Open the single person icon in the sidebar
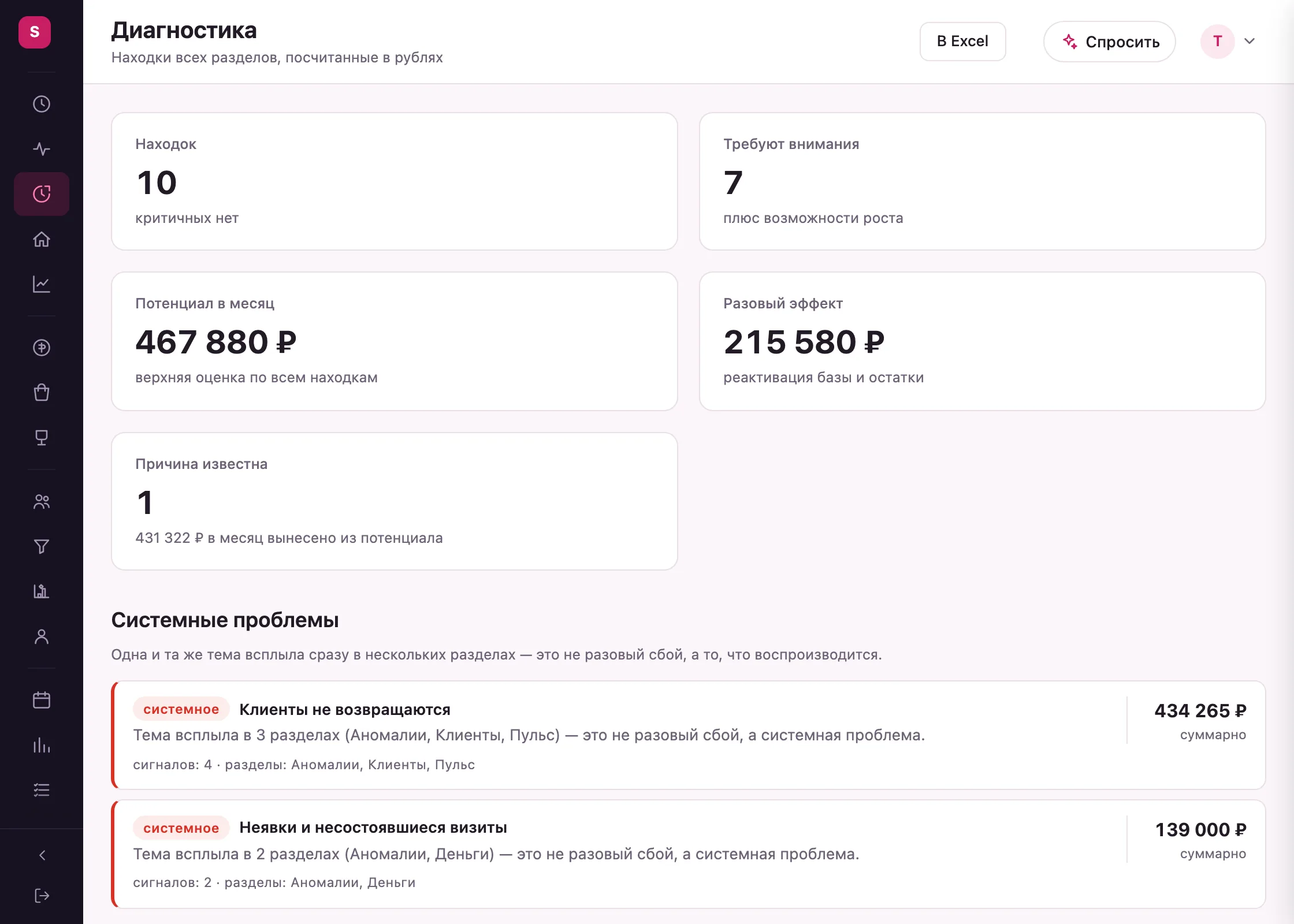The height and width of the screenshot is (924, 1294). 42,636
